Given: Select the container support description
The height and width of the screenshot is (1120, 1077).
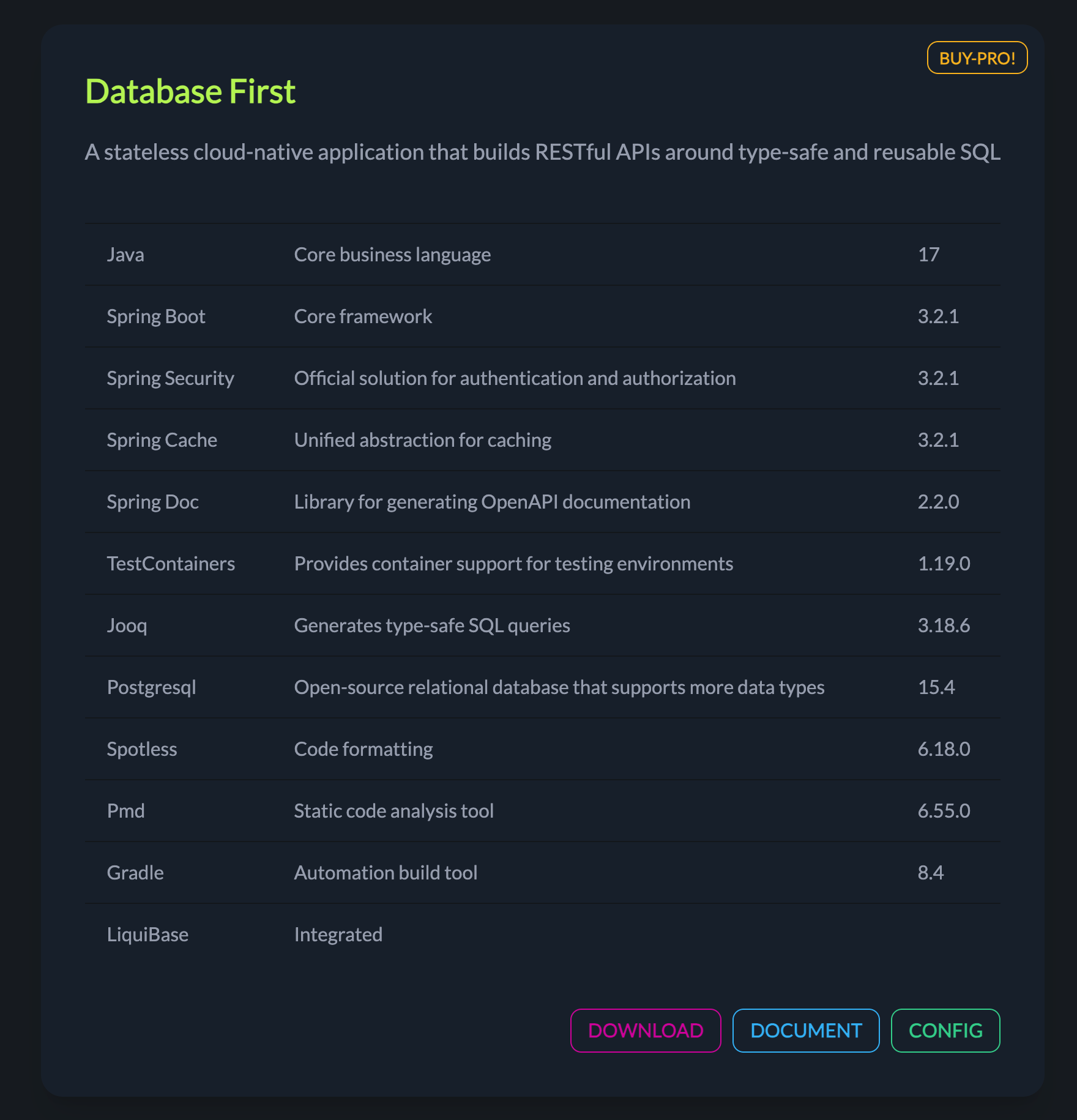Looking at the screenshot, I should coord(513,564).
